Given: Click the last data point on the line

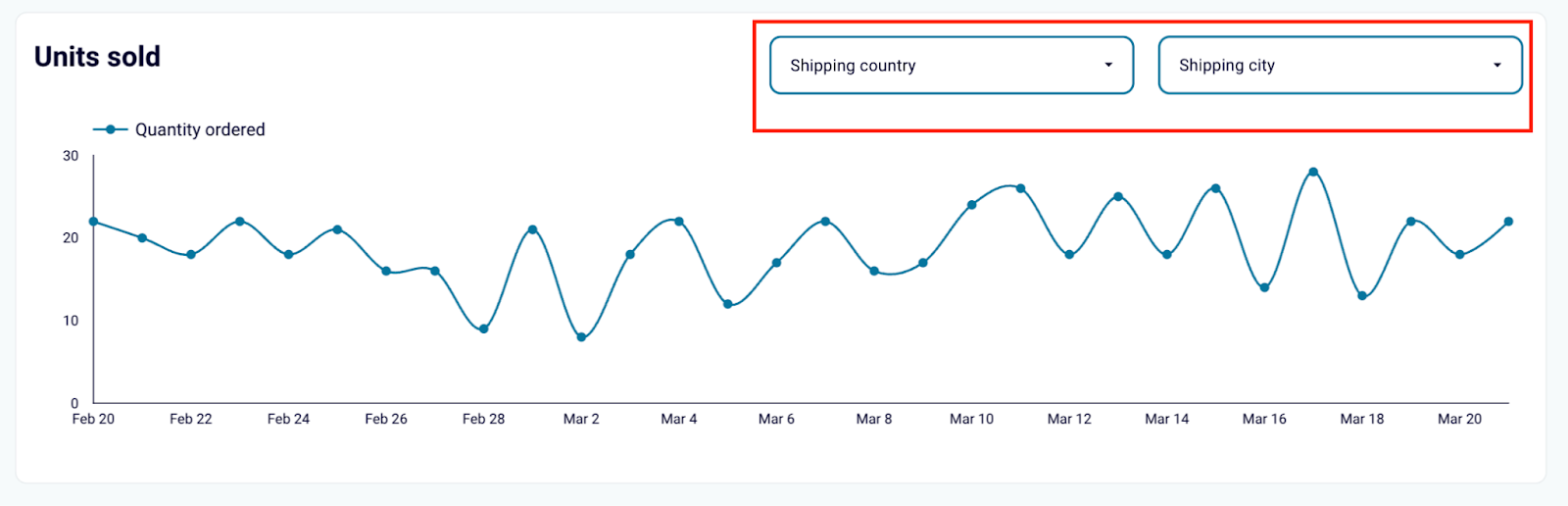Looking at the screenshot, I should coord(1508,222).
